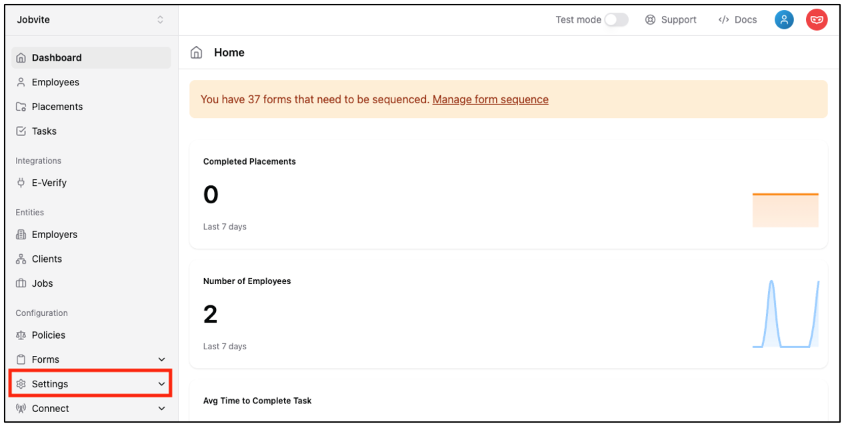Click the Avg Time to Complete Task title
Viewport: 845px width, 425px height.
coord(257,401)
